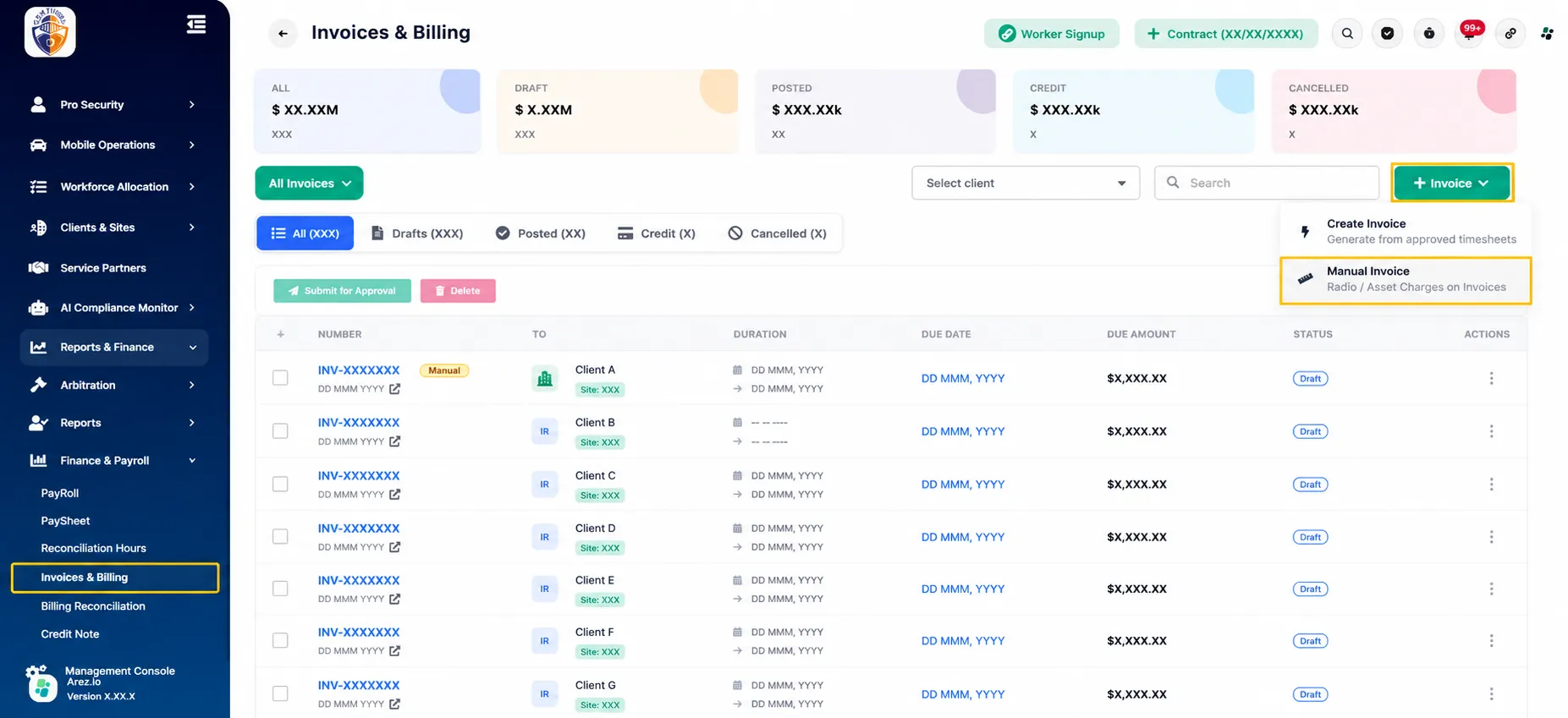1568x718 pixels.
Task: Expand Mobile Operations in sidebar
Action: 113,145
